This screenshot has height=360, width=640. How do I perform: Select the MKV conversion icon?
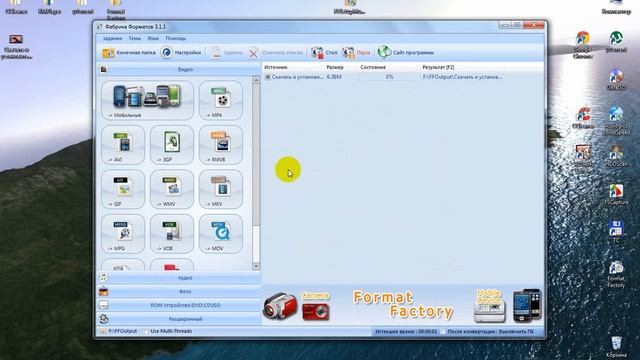[221, 189]
